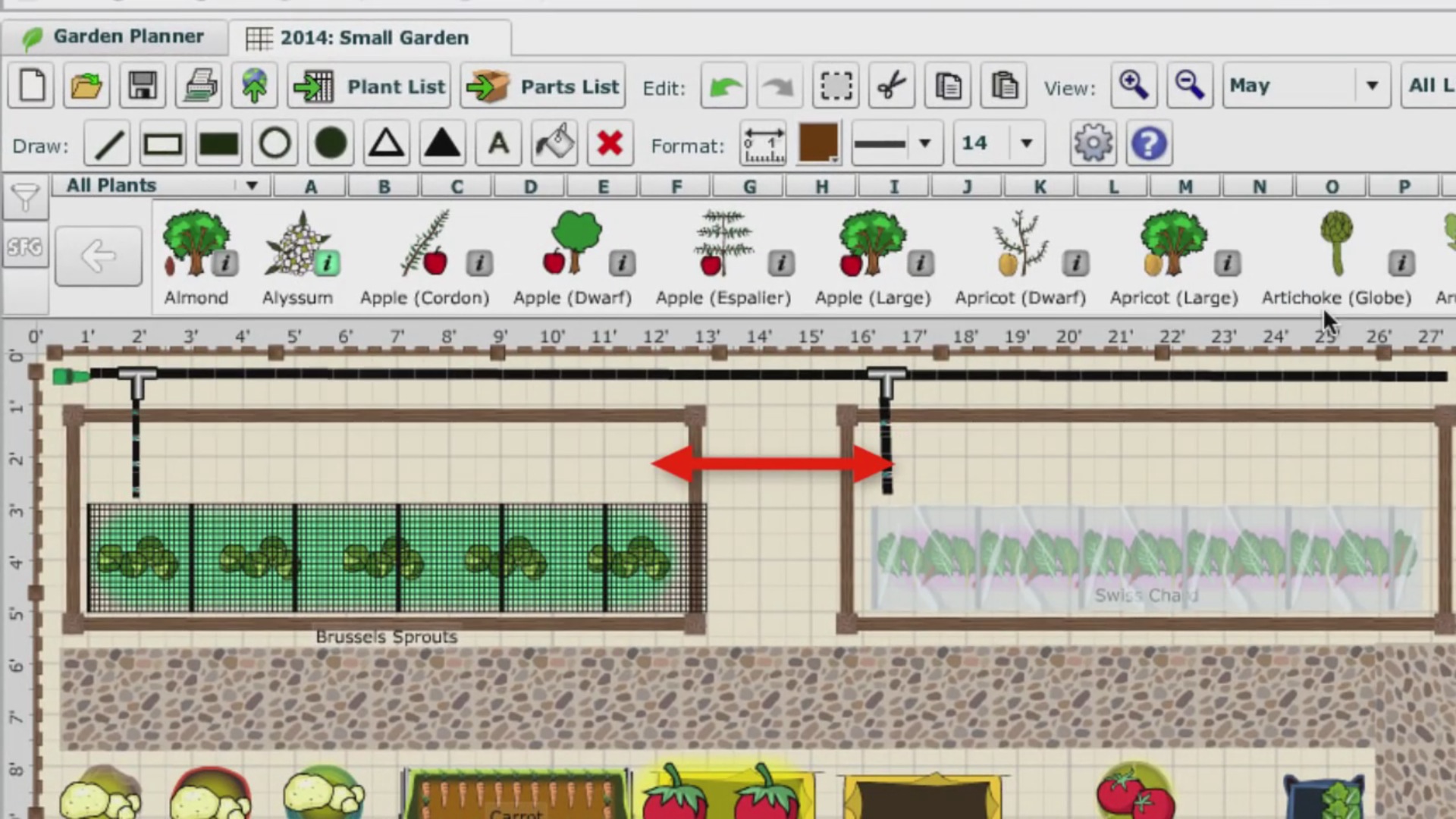Jump to plants starting with letter G
This screenshot has width=1456, height=819.
click(x=749, y=187)
